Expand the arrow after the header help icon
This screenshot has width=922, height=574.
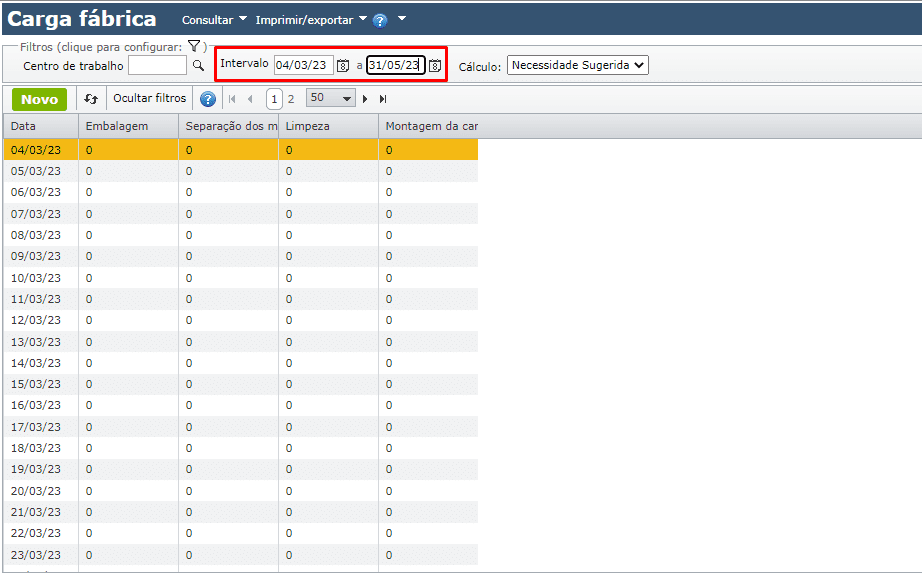(x=402, y=19)
